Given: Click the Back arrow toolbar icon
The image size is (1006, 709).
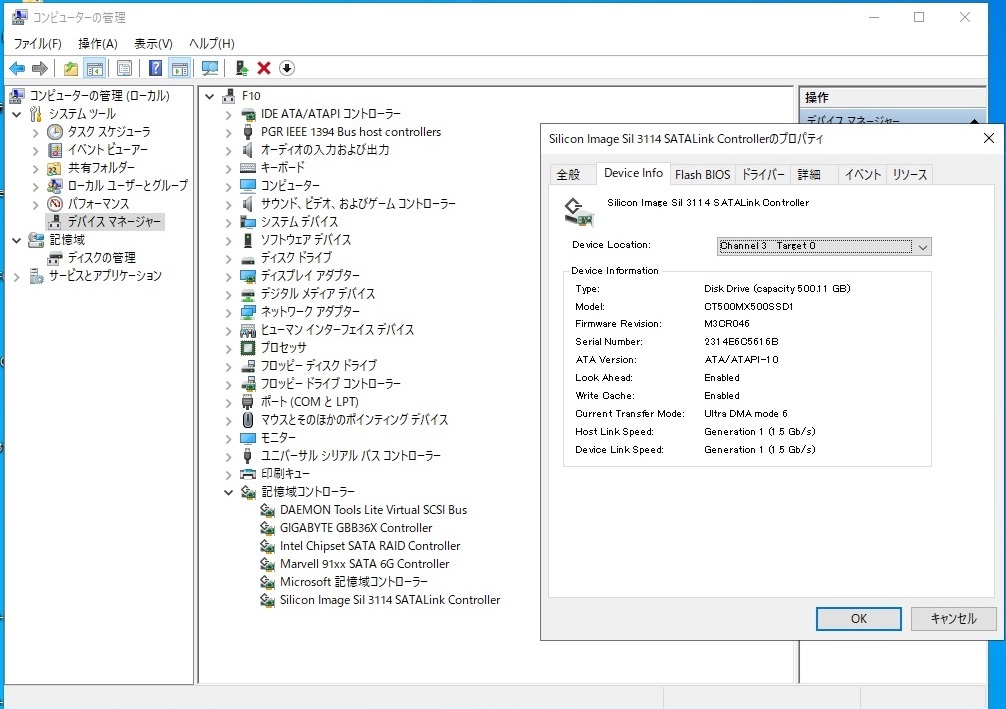Looking at the screenshot, I should point(17,68).
